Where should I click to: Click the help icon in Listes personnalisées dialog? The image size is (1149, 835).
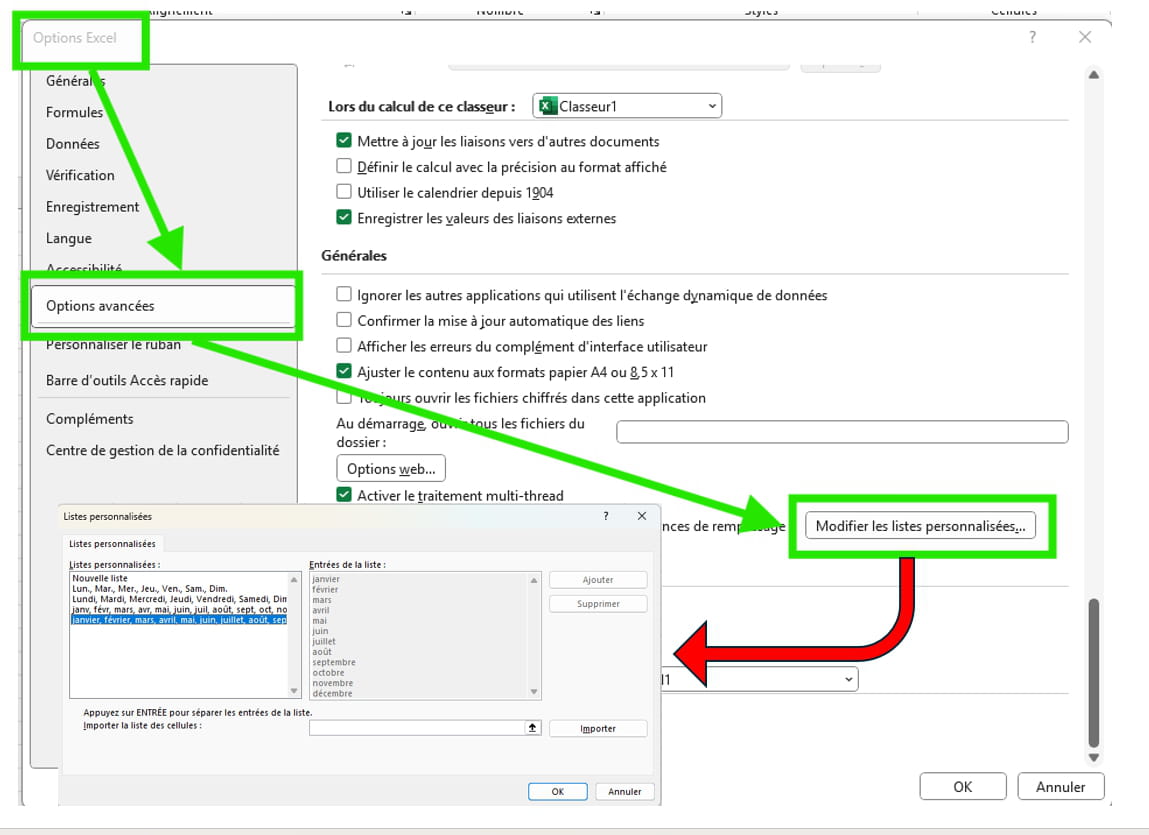605,516
